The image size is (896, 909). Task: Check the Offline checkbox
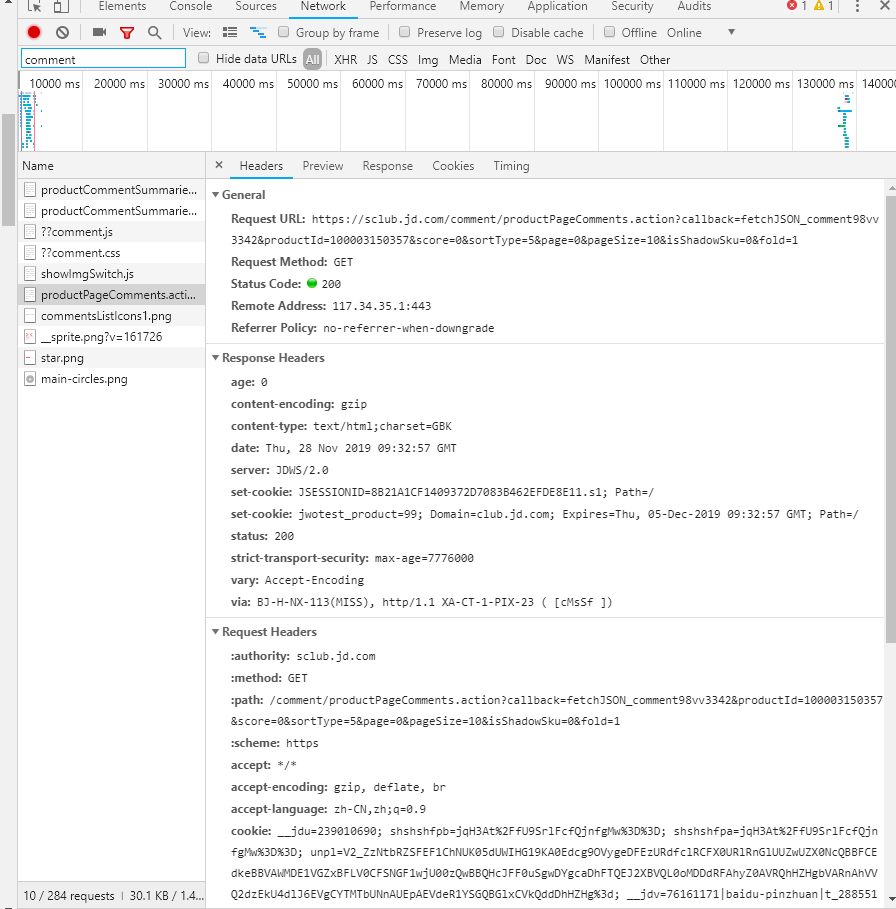(x=609, y=32)
